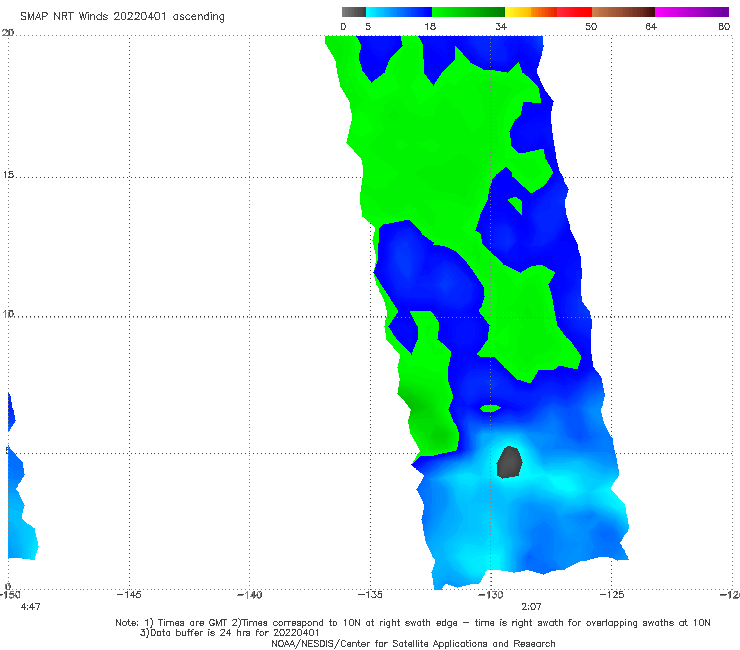Click the magenta-purple segment of the color bar
Screen dimensions: 740x650
pos(692,12)
